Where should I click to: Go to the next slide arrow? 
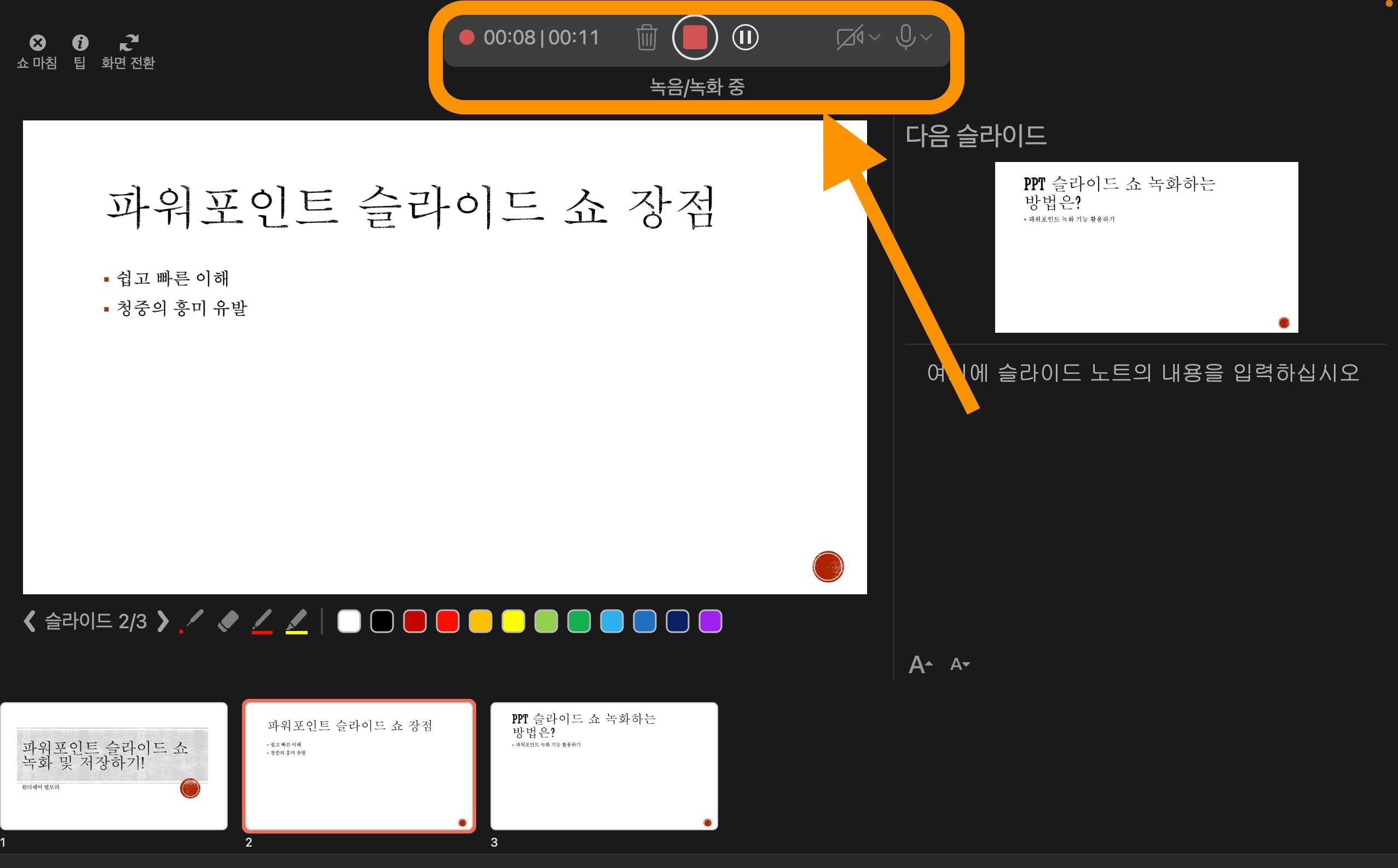coord(163,621)
